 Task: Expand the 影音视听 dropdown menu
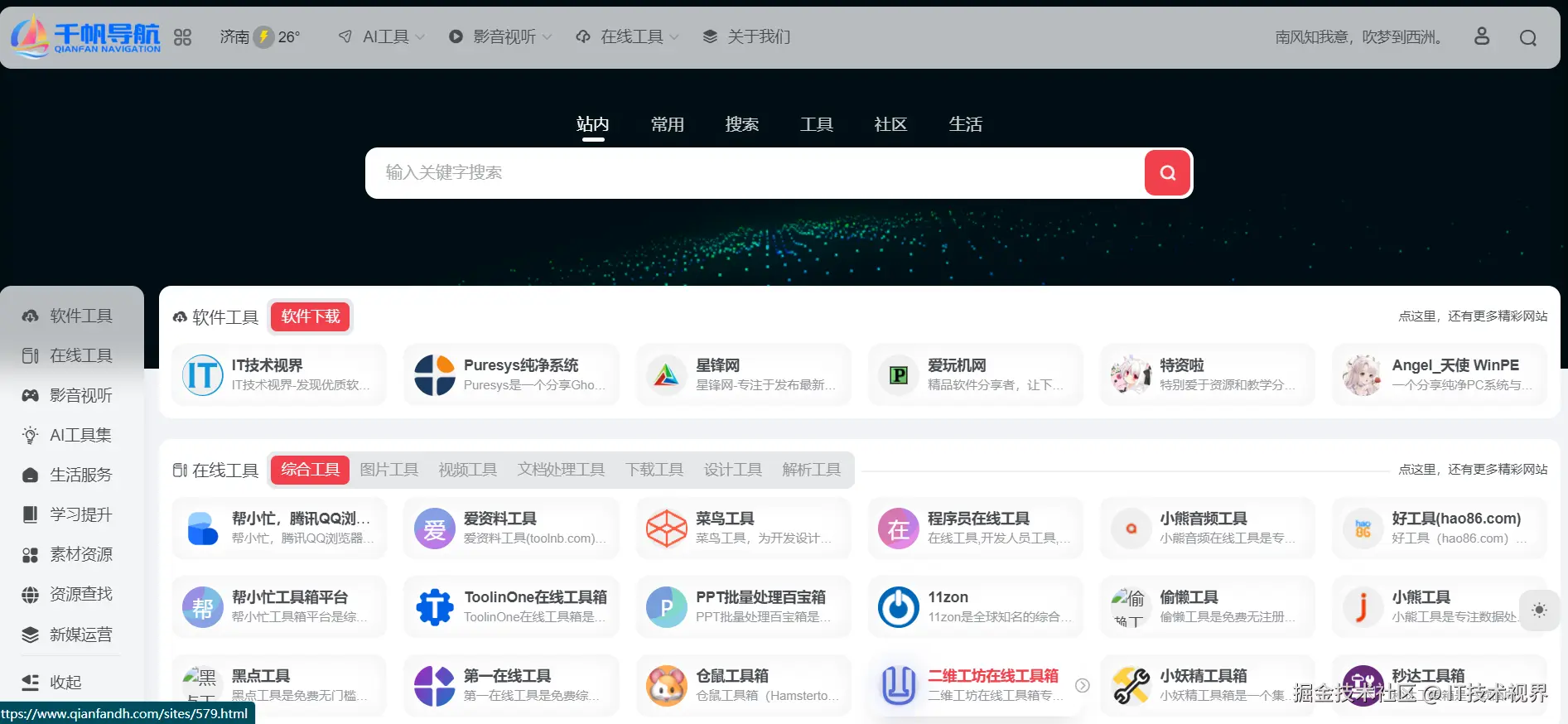point(500,37)
